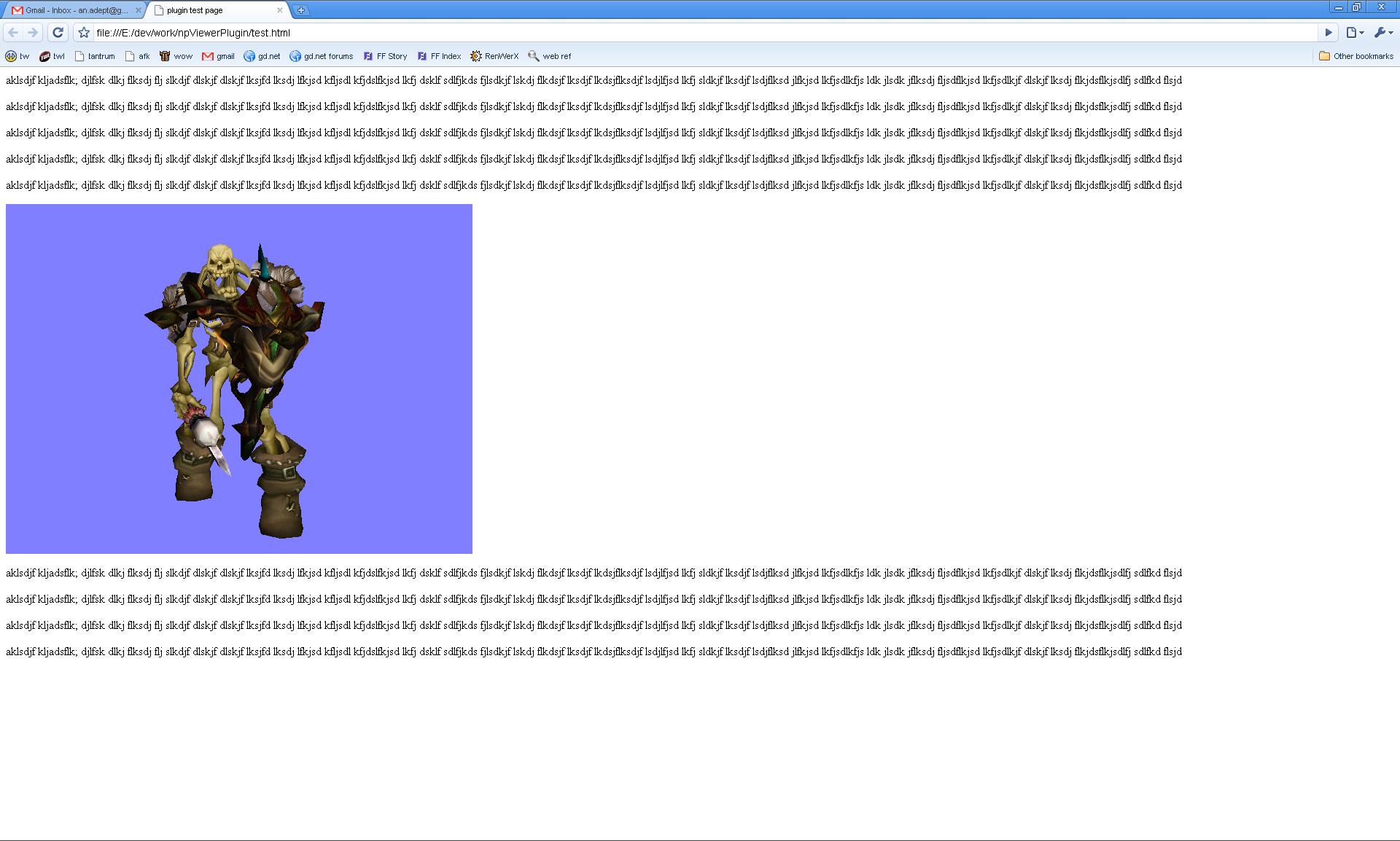Reload the page with the refresh icon
The image size is (1400, 841).
pyautogui.click(x=58, y=33)
